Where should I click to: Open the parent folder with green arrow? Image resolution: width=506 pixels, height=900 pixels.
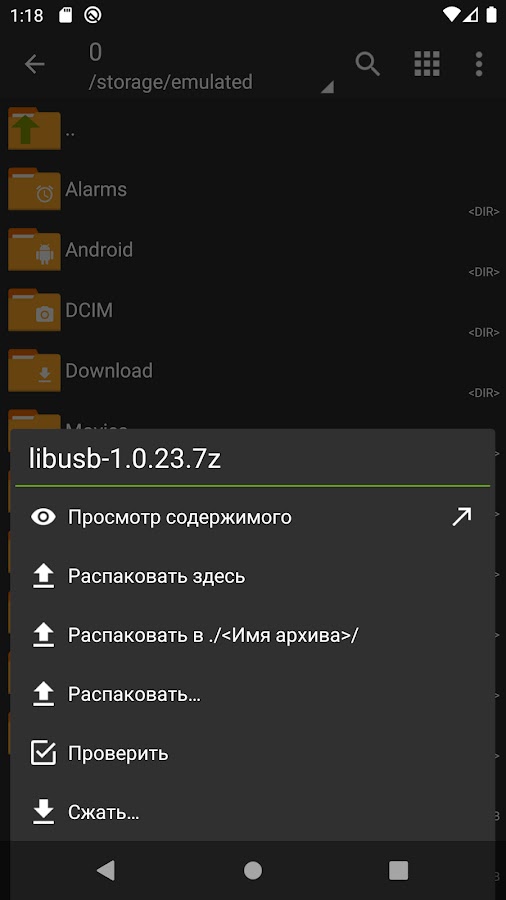click(x=34, y=129)
